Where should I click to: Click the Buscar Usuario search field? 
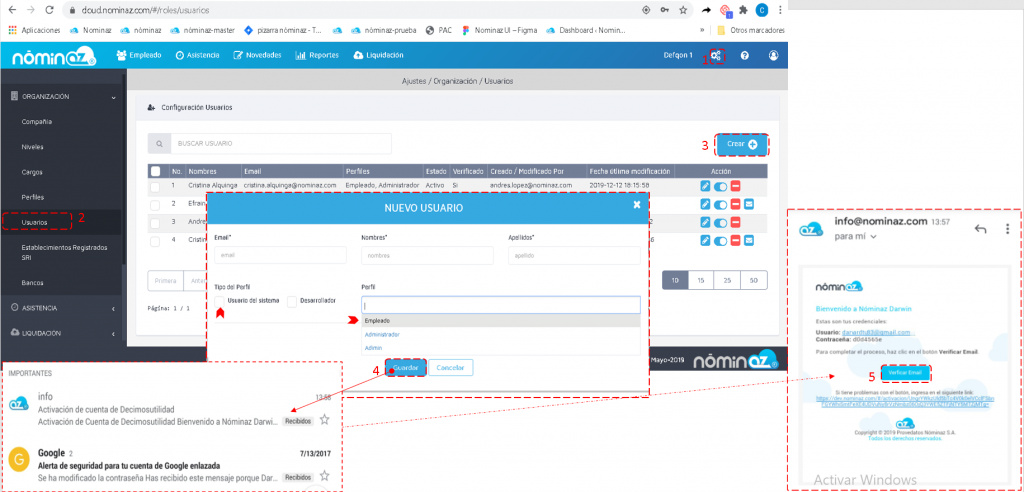click(281, 144)
